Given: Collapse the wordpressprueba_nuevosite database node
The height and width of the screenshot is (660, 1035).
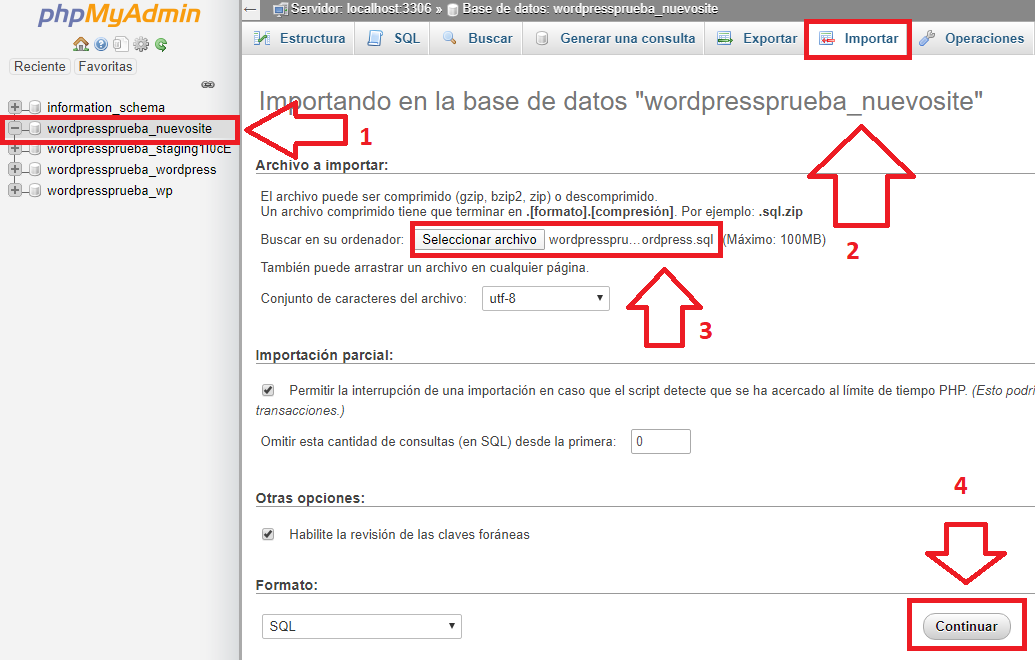Looking at the screenshot, I should click(x=15, y=128).
